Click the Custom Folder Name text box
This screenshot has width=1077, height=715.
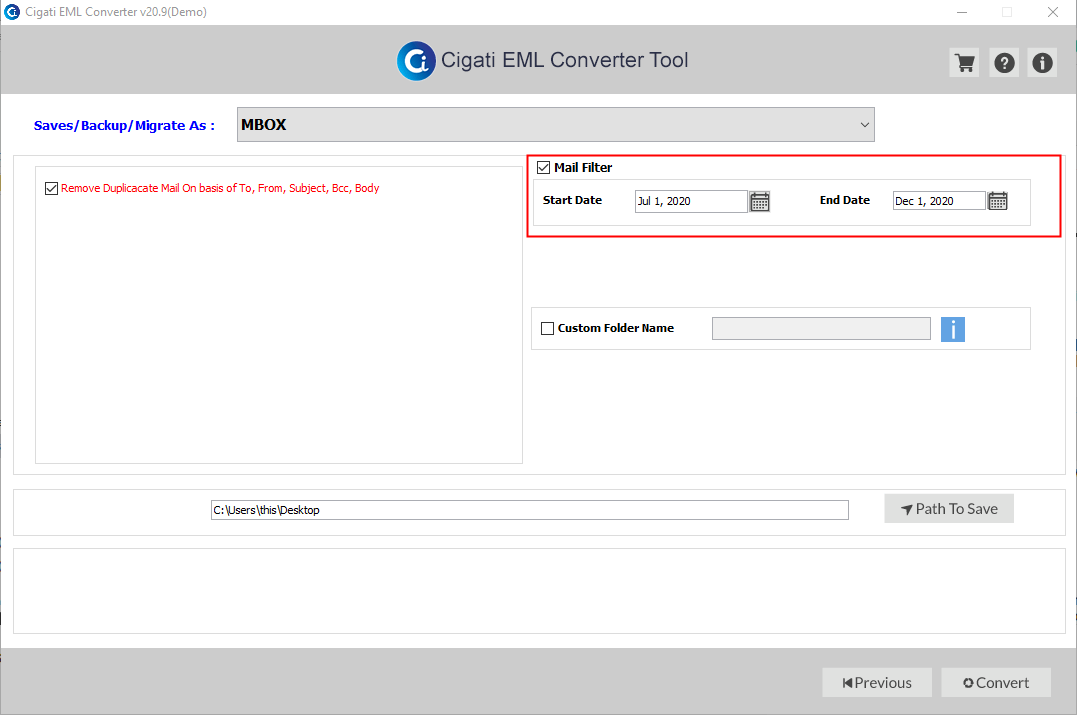coord(821,328)
